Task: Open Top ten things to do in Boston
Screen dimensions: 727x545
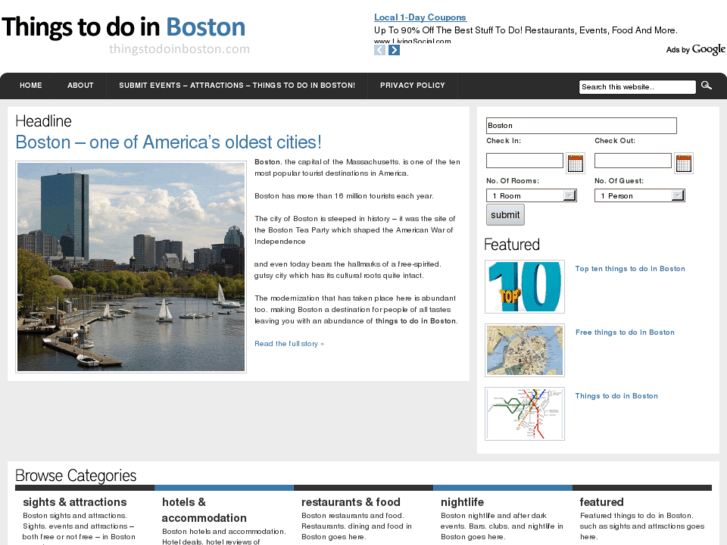Action: coord(630,269)
